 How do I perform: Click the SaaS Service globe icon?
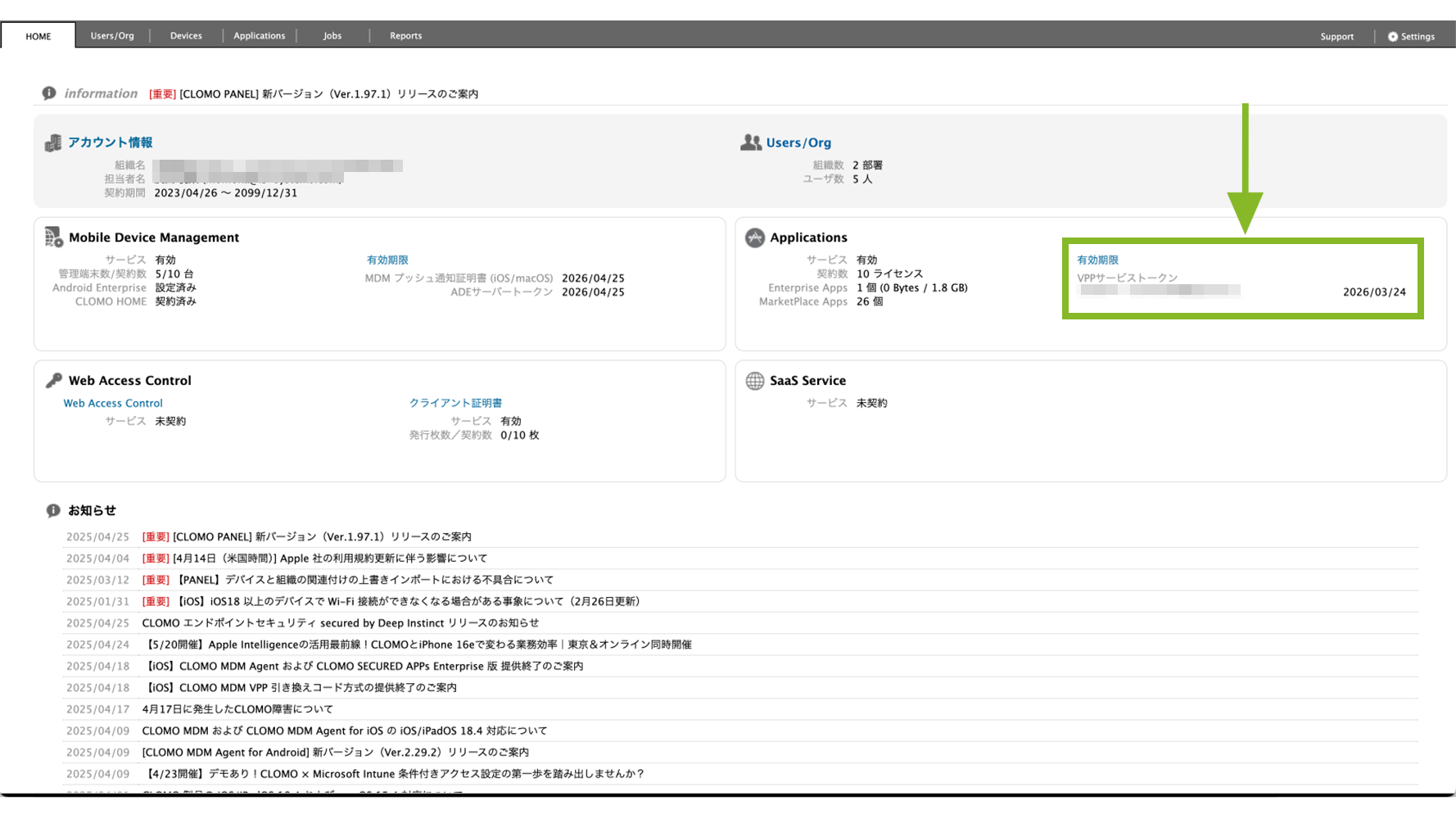click(x=755, y=381)
